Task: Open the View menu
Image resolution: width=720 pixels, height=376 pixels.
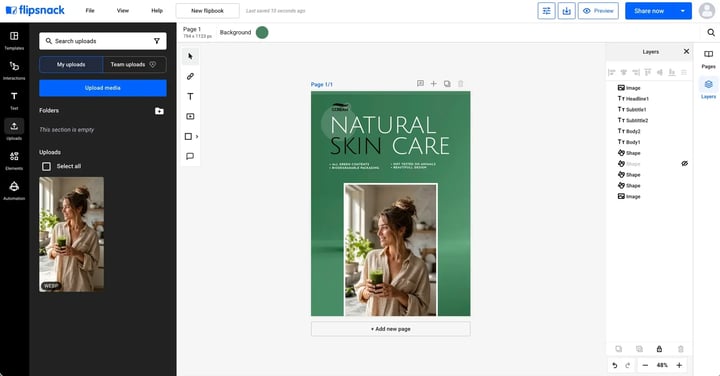Action: point(123,11)
